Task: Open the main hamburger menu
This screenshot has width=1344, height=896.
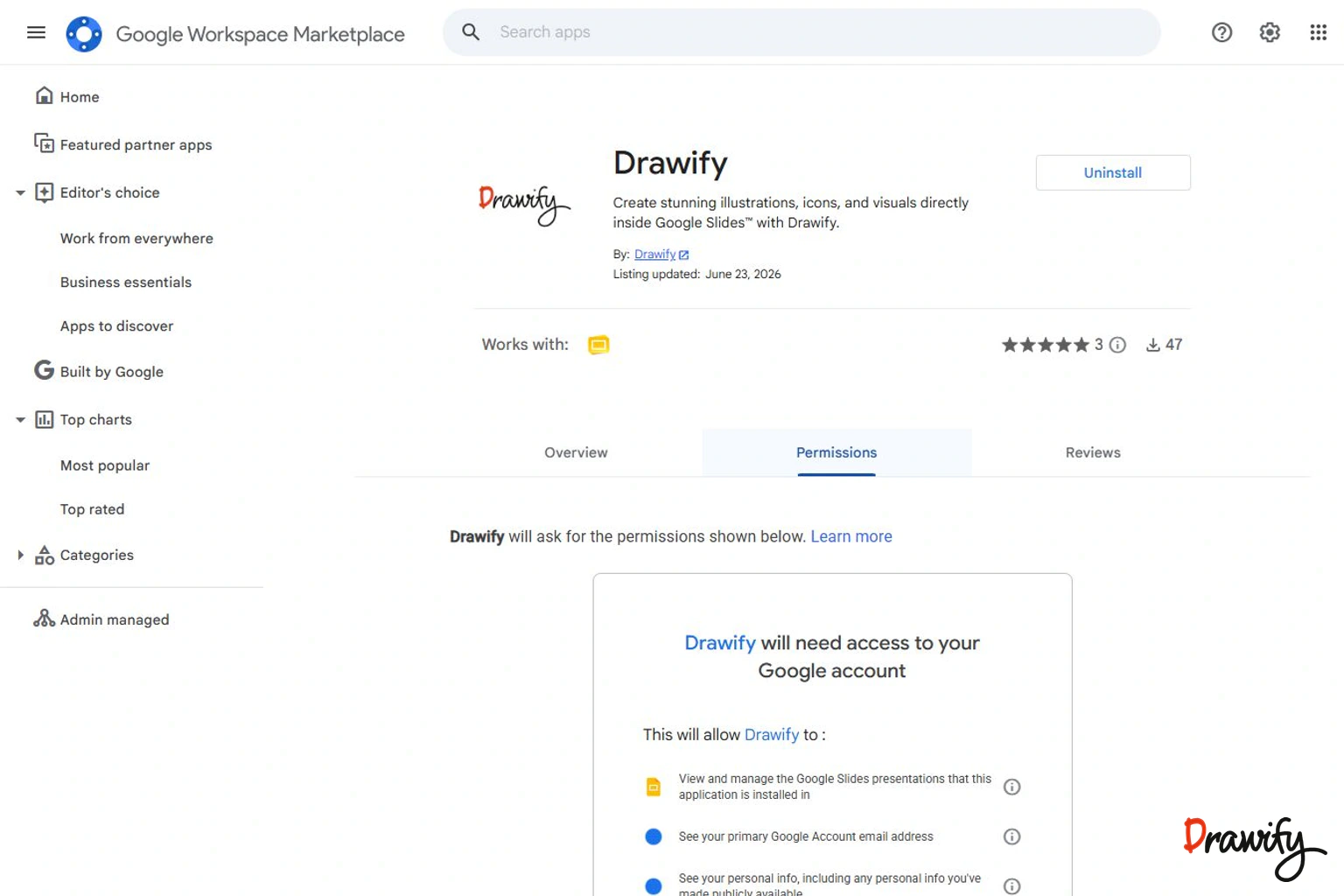Action: point(36,32)
